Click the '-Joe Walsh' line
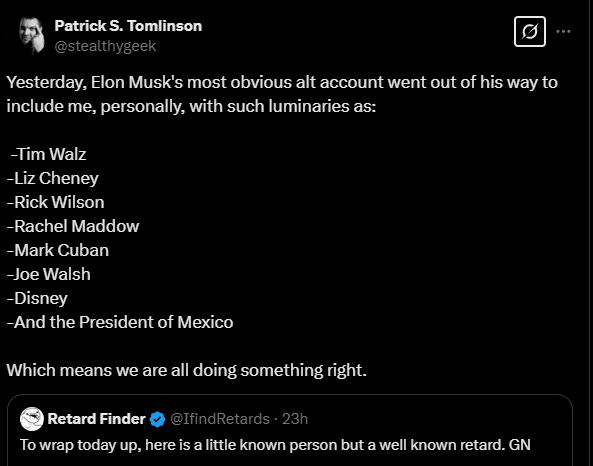 [49, 274]
